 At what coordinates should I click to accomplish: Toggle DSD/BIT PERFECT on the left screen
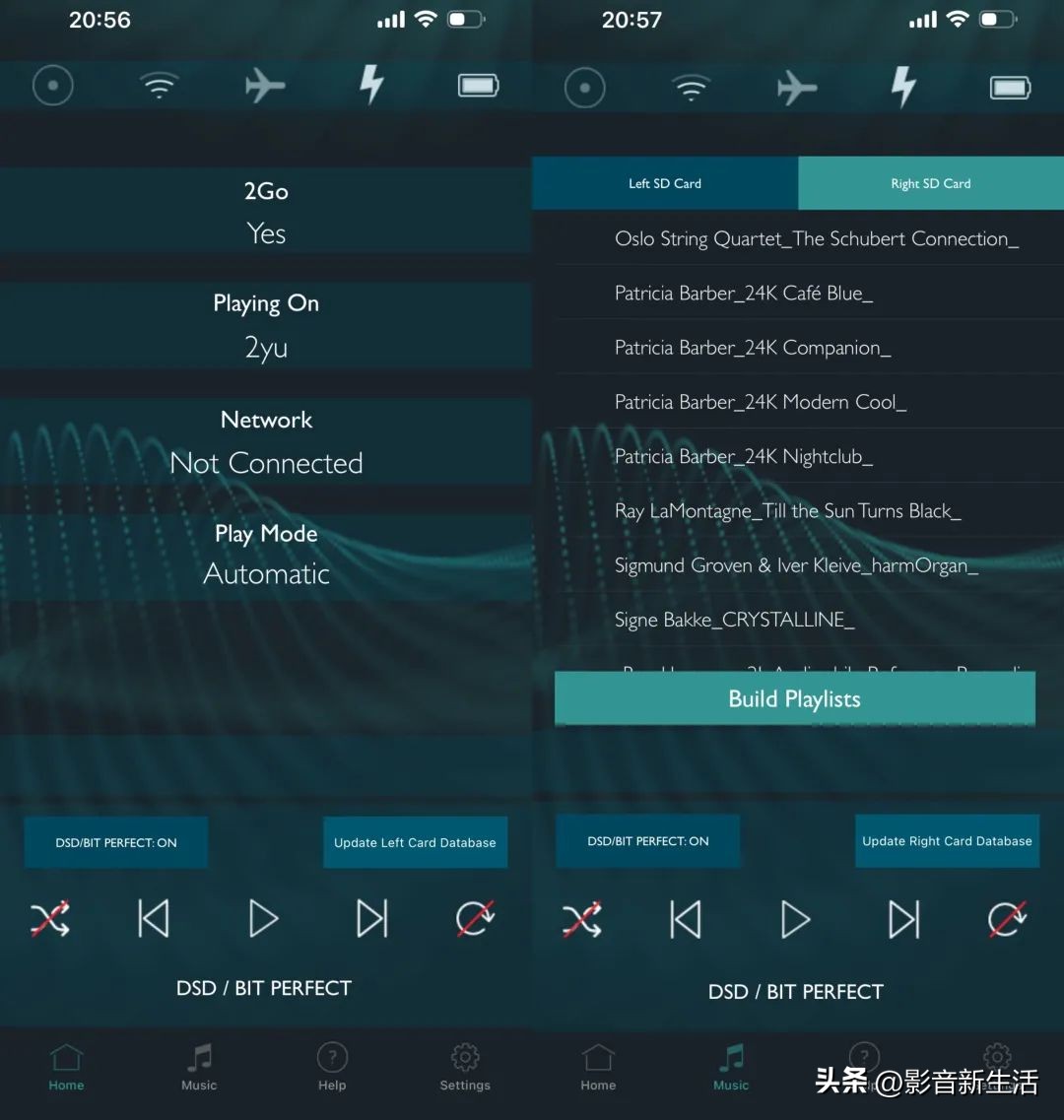point(115,842)
